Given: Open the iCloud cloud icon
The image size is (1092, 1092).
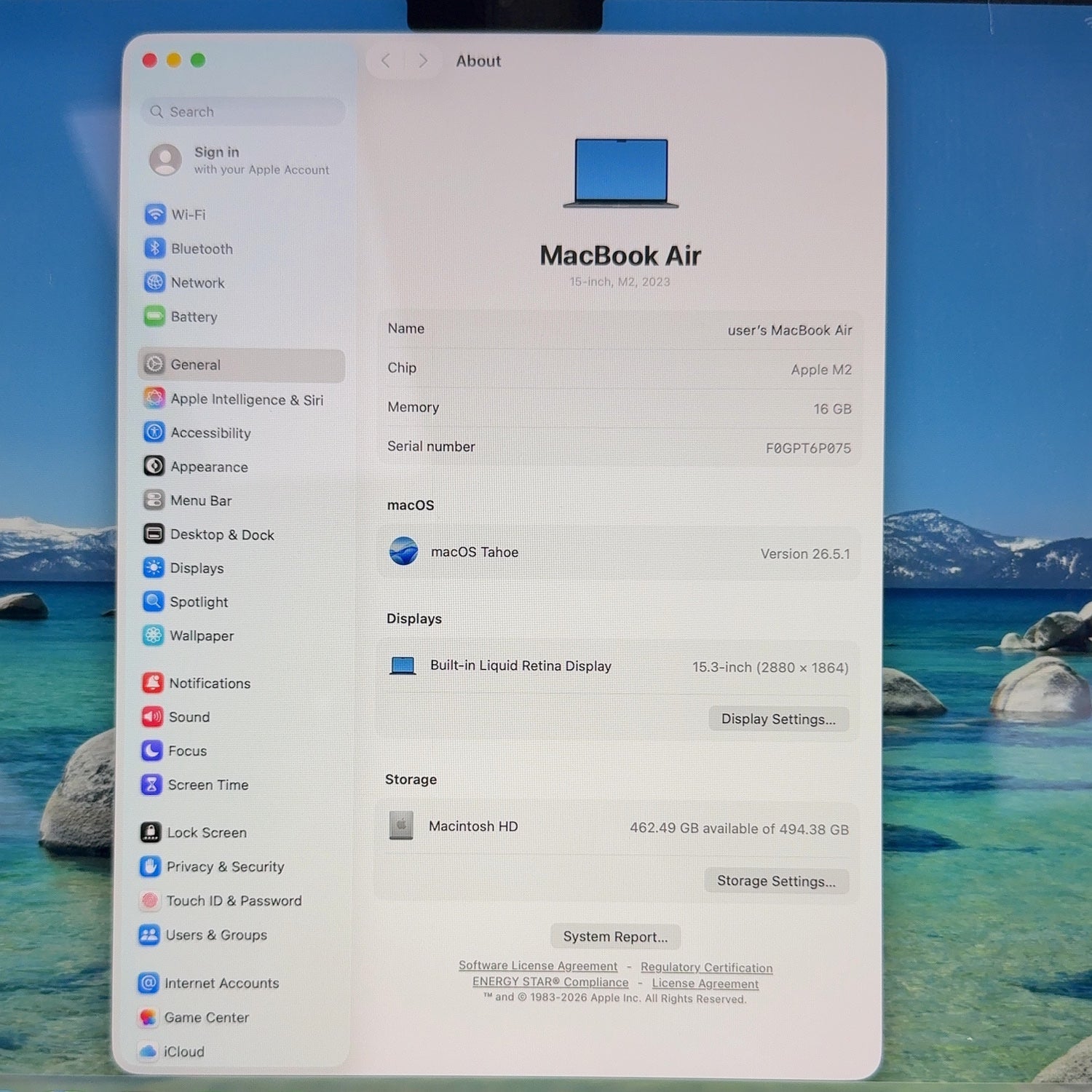Looking at the screenshot, I should pyautogui.click(x=148, y=1051).
